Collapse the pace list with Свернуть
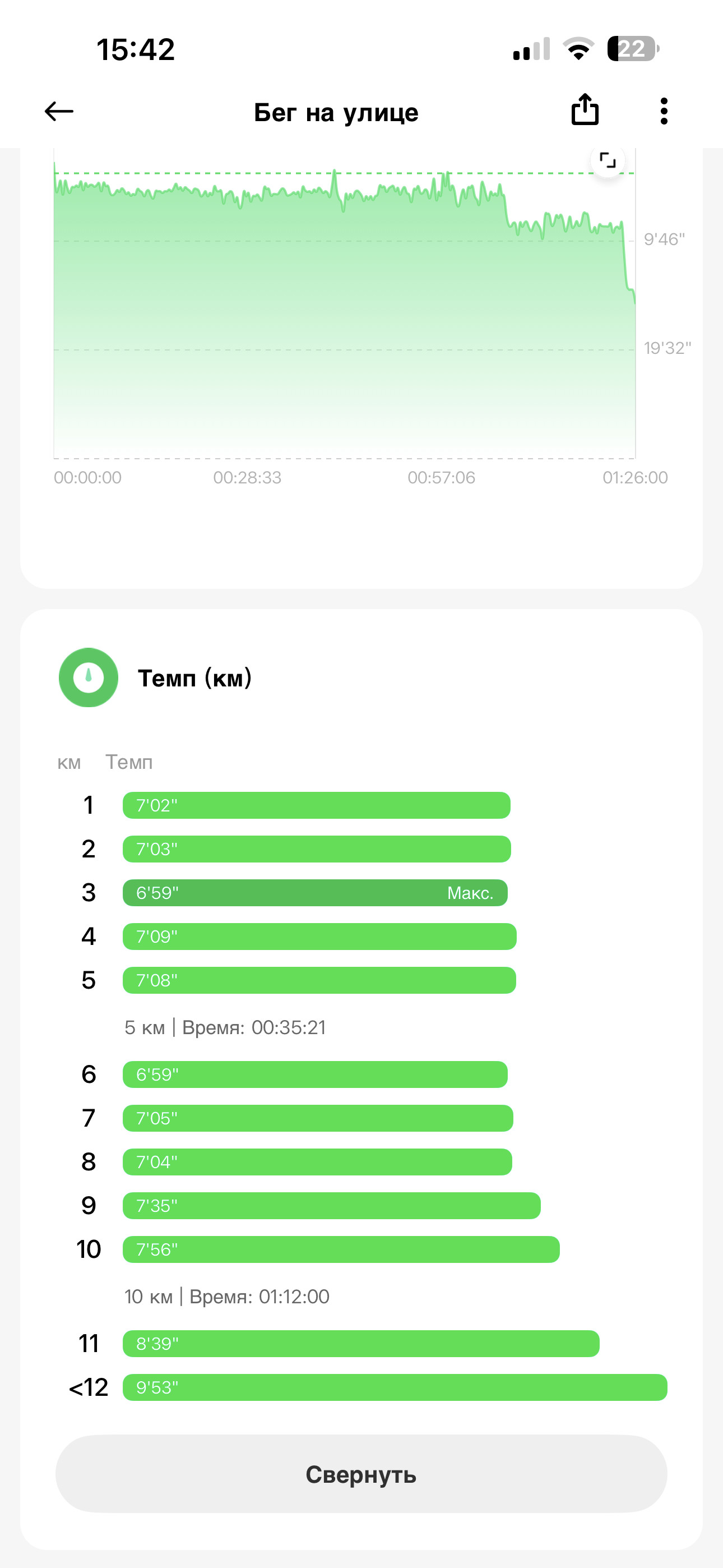The height and width of the screenshot is (1568, 723). [x=361, y=1474]
